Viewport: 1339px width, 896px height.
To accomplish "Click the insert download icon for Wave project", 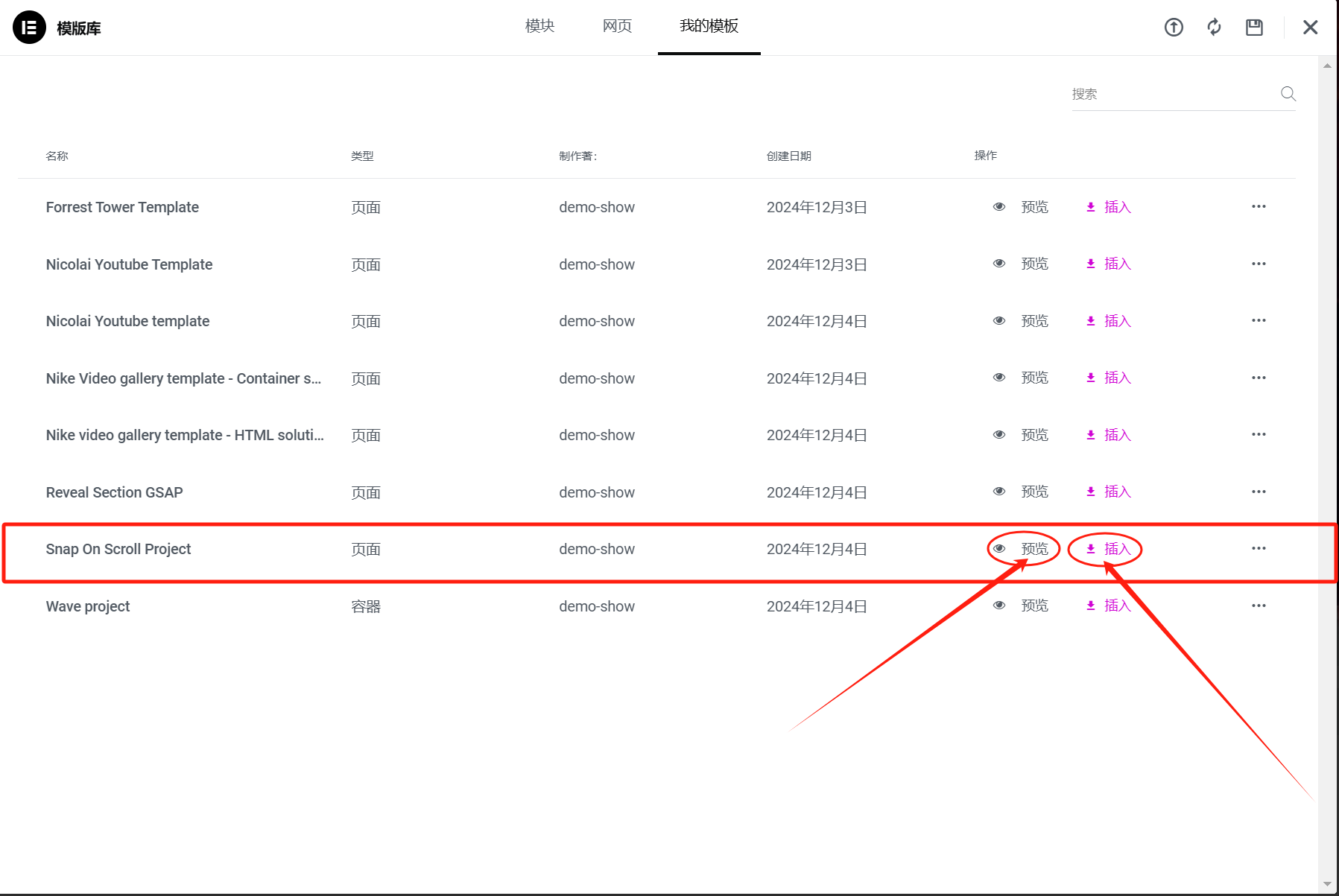I will coord(1089,606).
